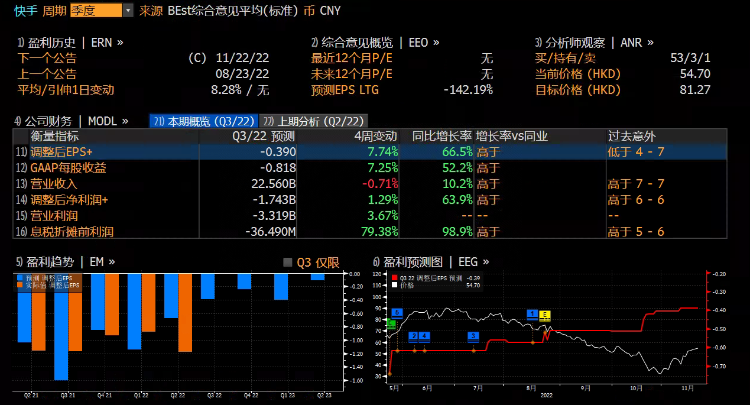
Task: Click the 买/持有/卖 value 53/3/1
Action: click(690, 58)
